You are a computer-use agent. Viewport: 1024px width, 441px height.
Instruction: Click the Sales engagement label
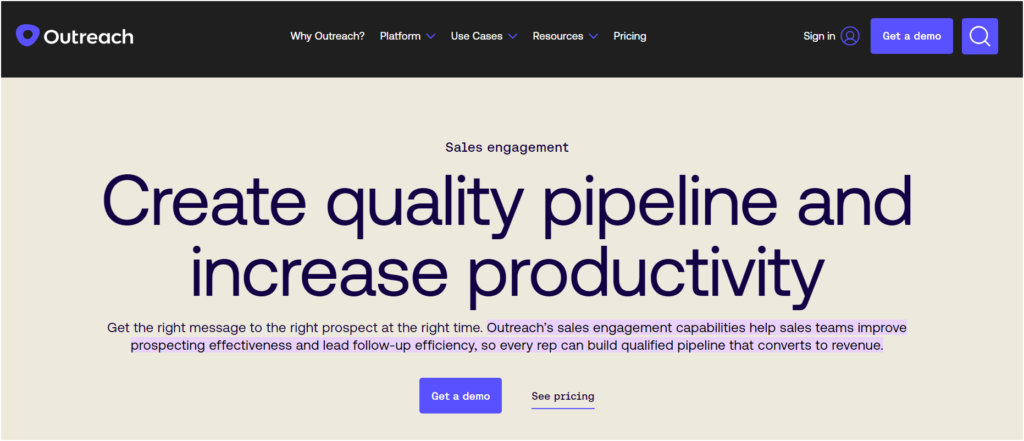507,148
